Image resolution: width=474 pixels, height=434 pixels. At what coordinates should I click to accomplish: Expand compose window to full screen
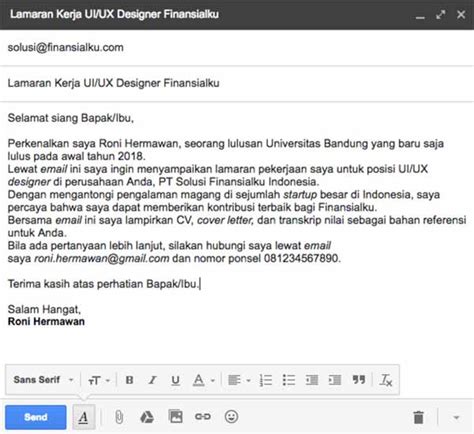[x=441, y=15]
